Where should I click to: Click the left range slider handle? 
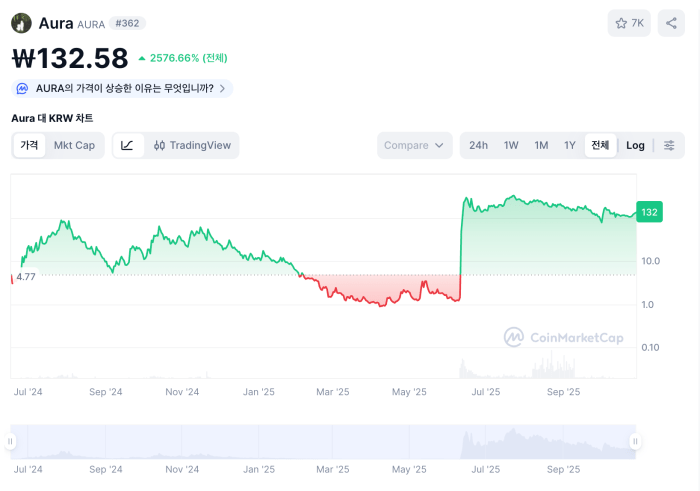coord(11,441)
